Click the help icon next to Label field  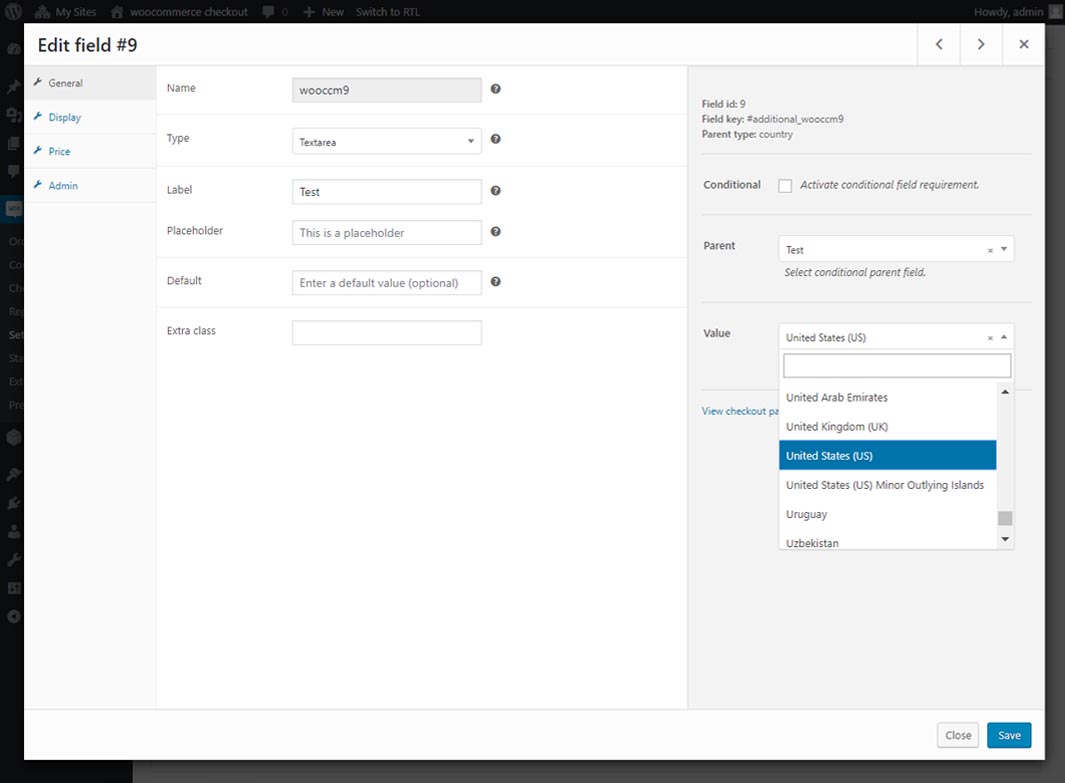click(496, 191)
